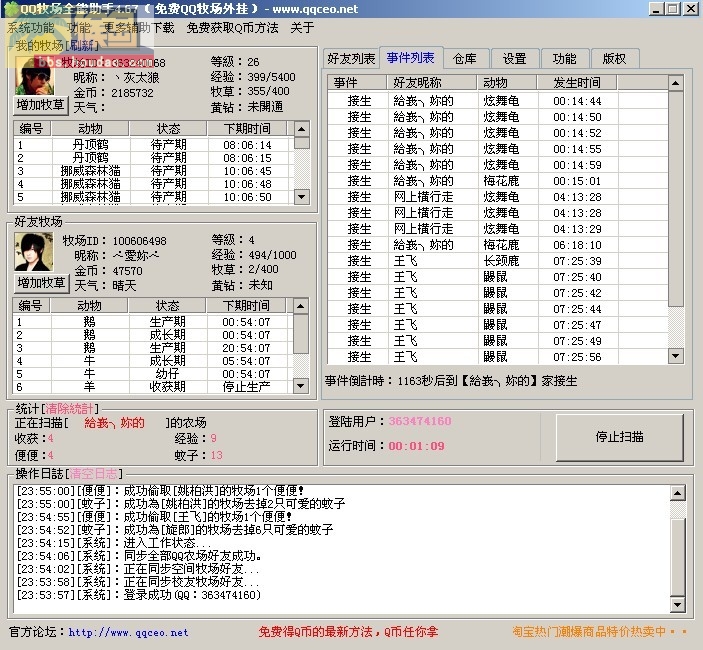
Task: Click the friend ranch avatar thumbnail
Action: click(x=33, y=252)
